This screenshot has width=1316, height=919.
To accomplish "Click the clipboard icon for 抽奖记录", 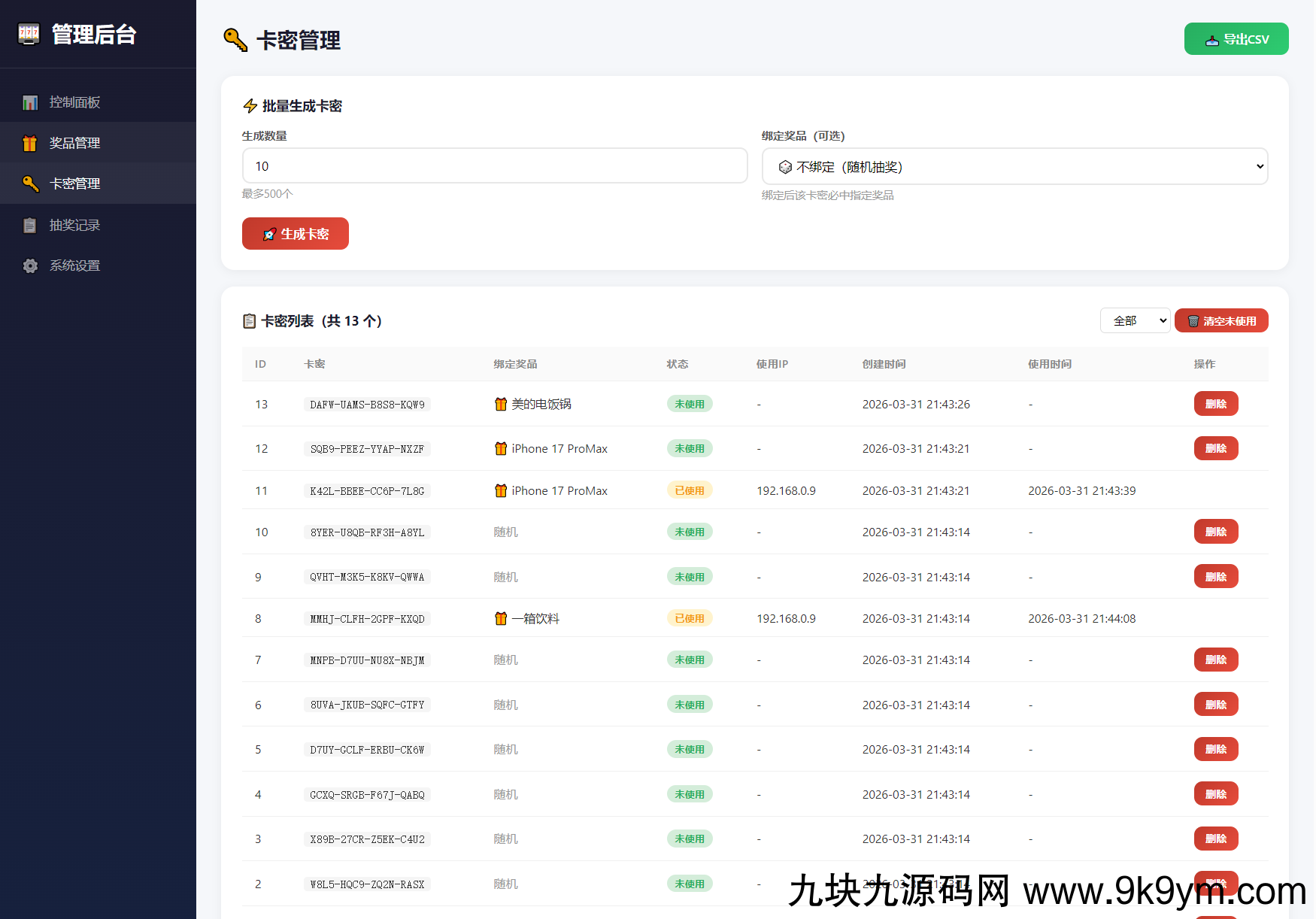I will [x=30, y=225].
